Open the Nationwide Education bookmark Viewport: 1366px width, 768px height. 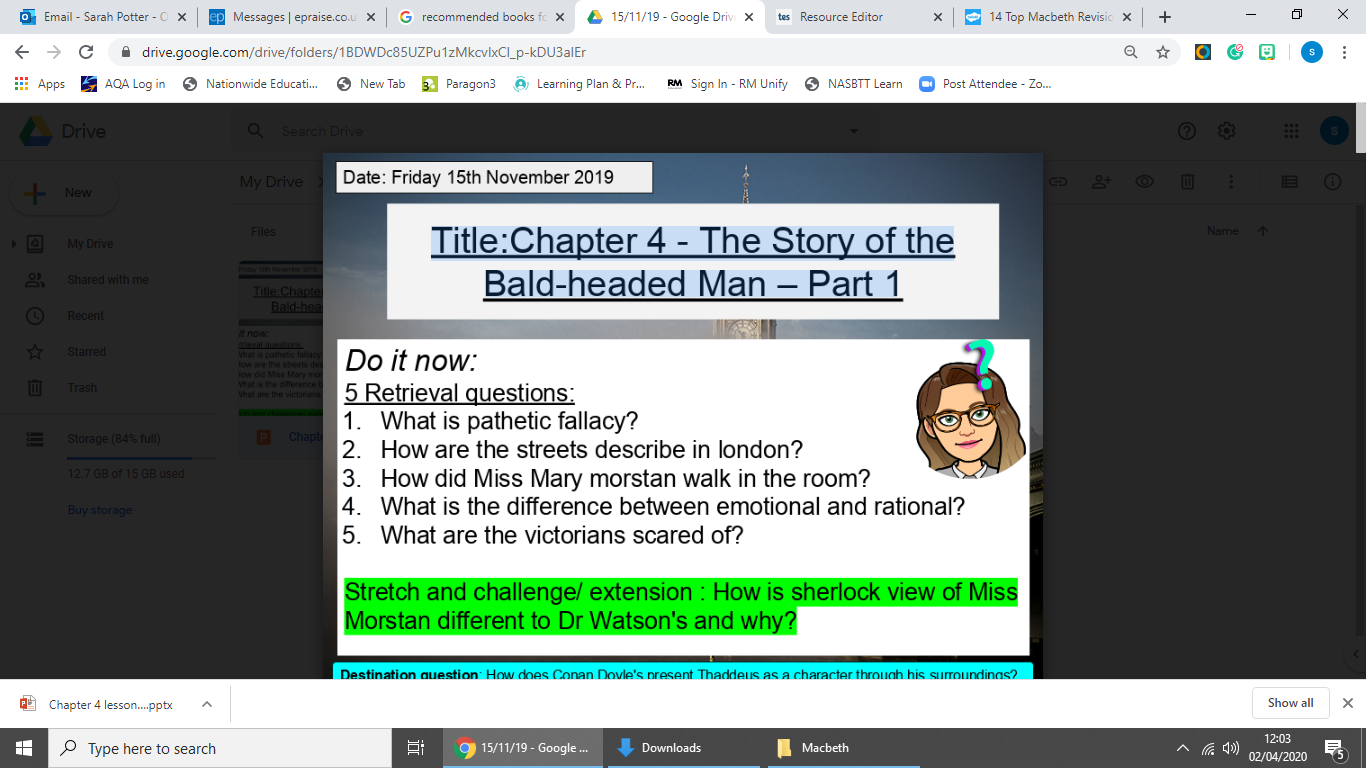(x=250, y=84)
